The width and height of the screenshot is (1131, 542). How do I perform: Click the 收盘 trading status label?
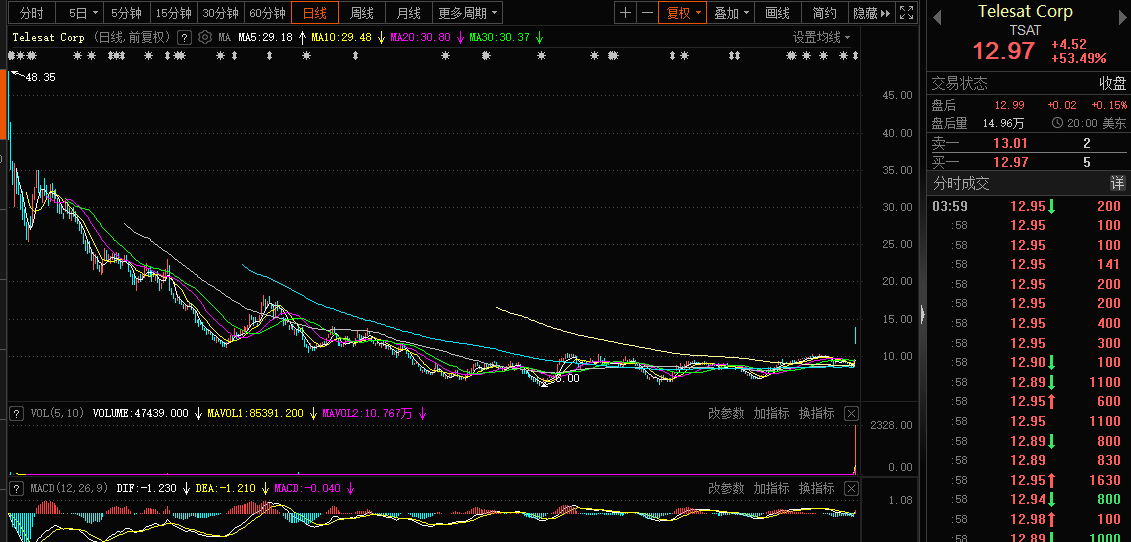pyautogui.click(x=1112, y=84)
